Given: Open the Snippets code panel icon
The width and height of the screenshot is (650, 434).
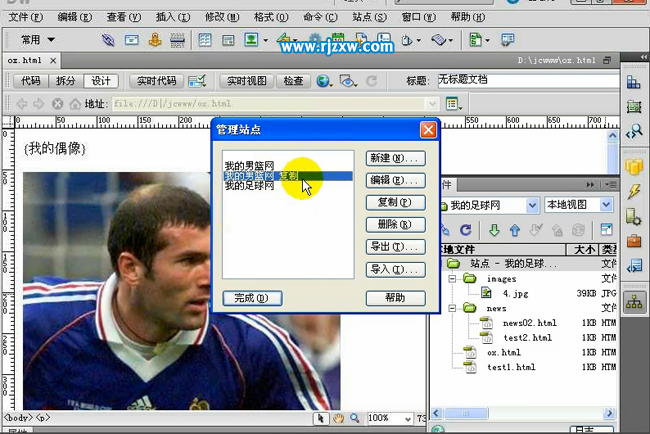Looking at the screenshot, I should [634, 266].
